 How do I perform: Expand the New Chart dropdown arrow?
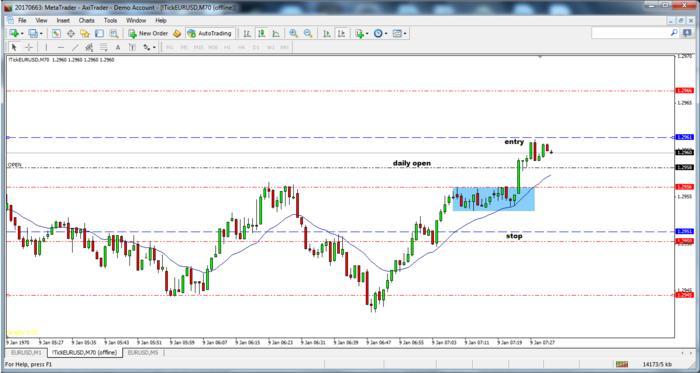tap(22, 33)
